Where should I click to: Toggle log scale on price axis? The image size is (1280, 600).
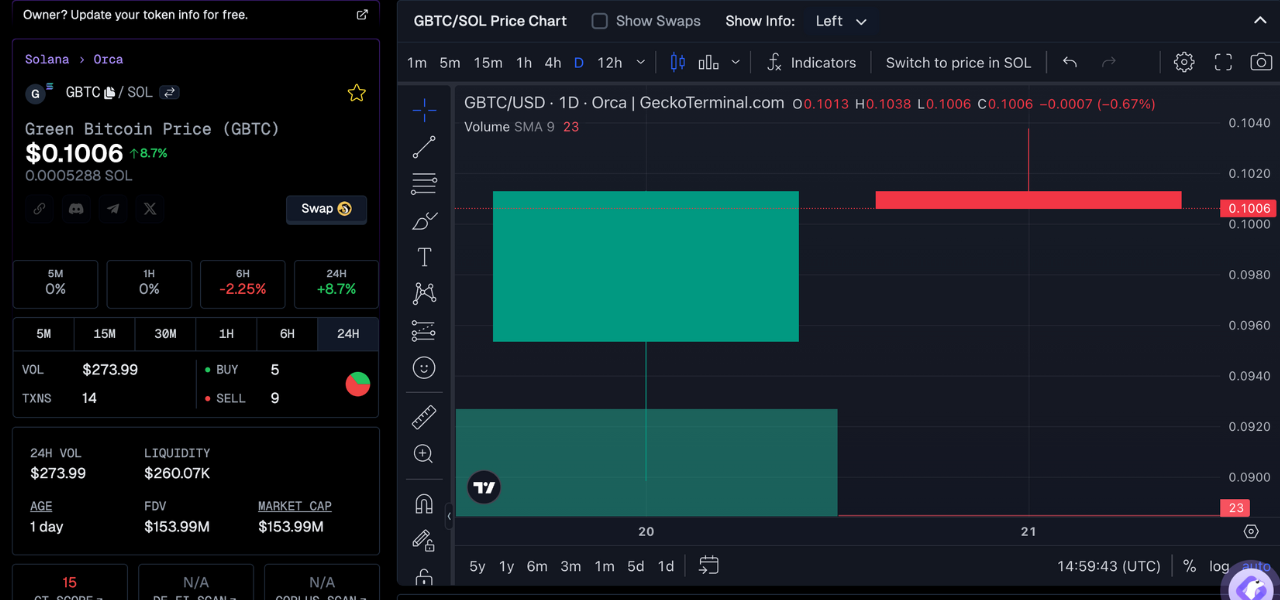[1218, 566]
